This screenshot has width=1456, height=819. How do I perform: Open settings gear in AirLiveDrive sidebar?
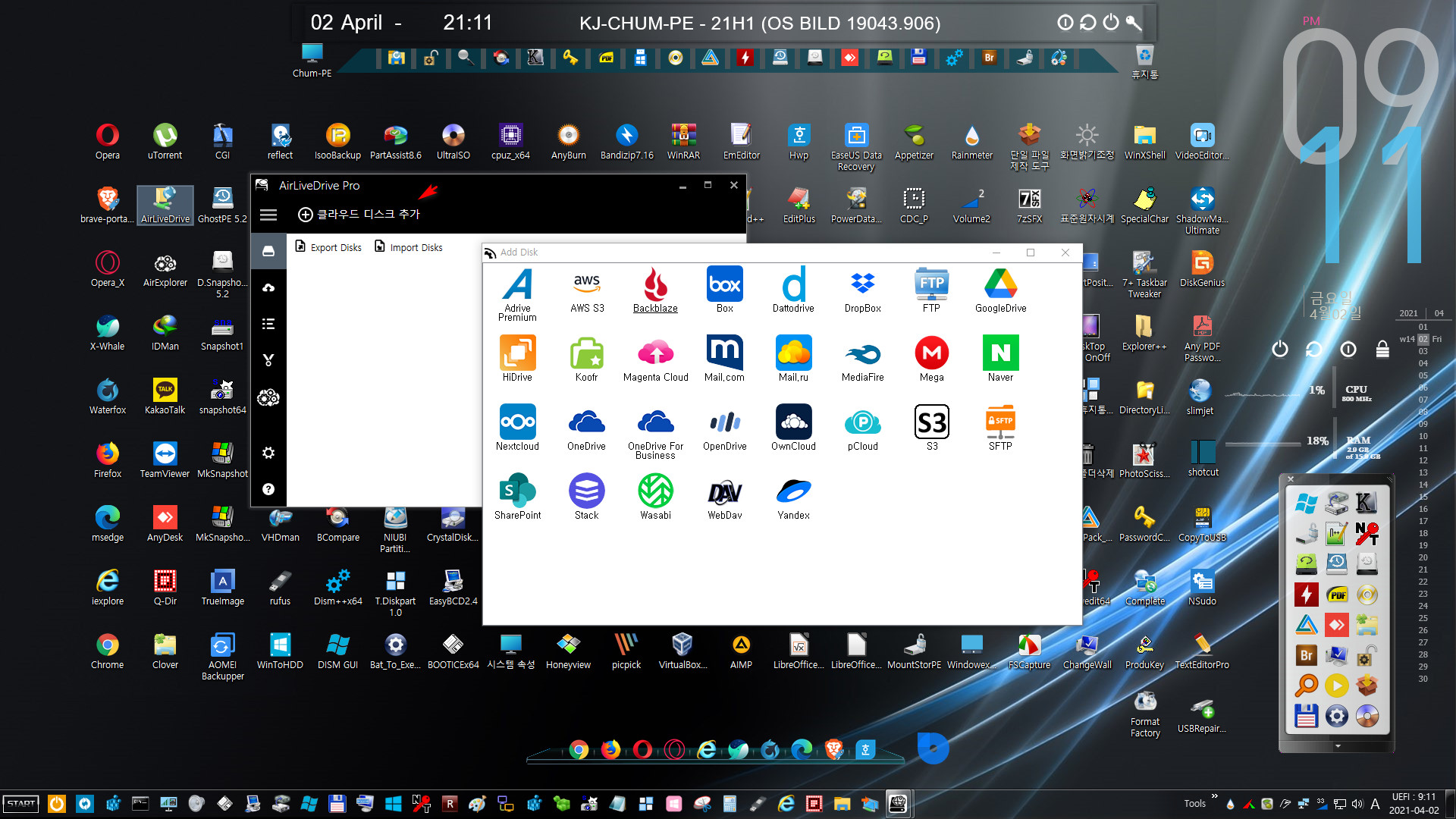[x=268, y=453]
